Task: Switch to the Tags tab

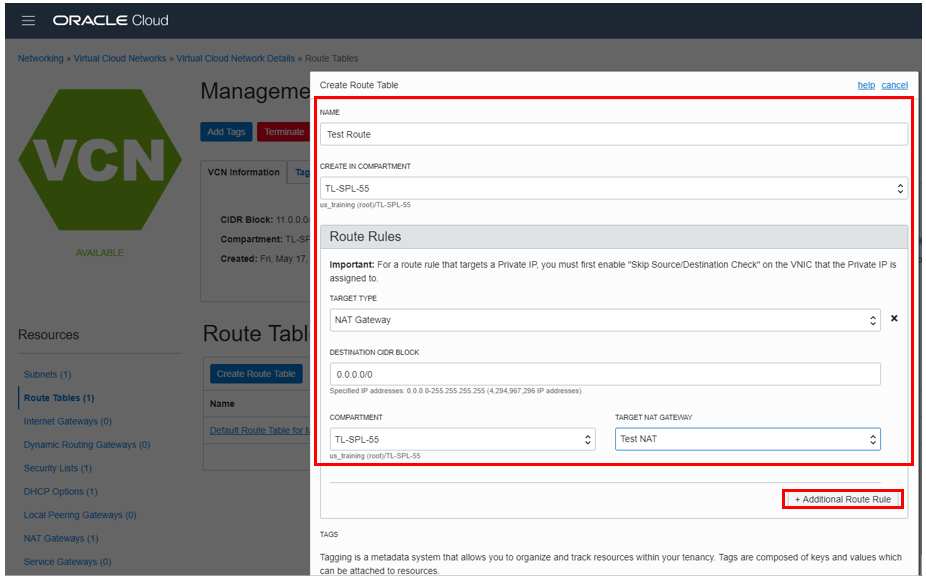Action: coord(305,172)
